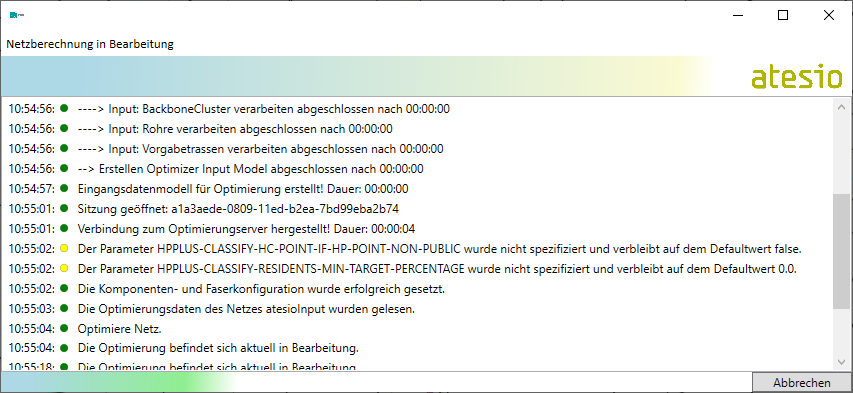
Task: Click green dot for Rohre verarbeiten entry
Action: tap(64, 128)
